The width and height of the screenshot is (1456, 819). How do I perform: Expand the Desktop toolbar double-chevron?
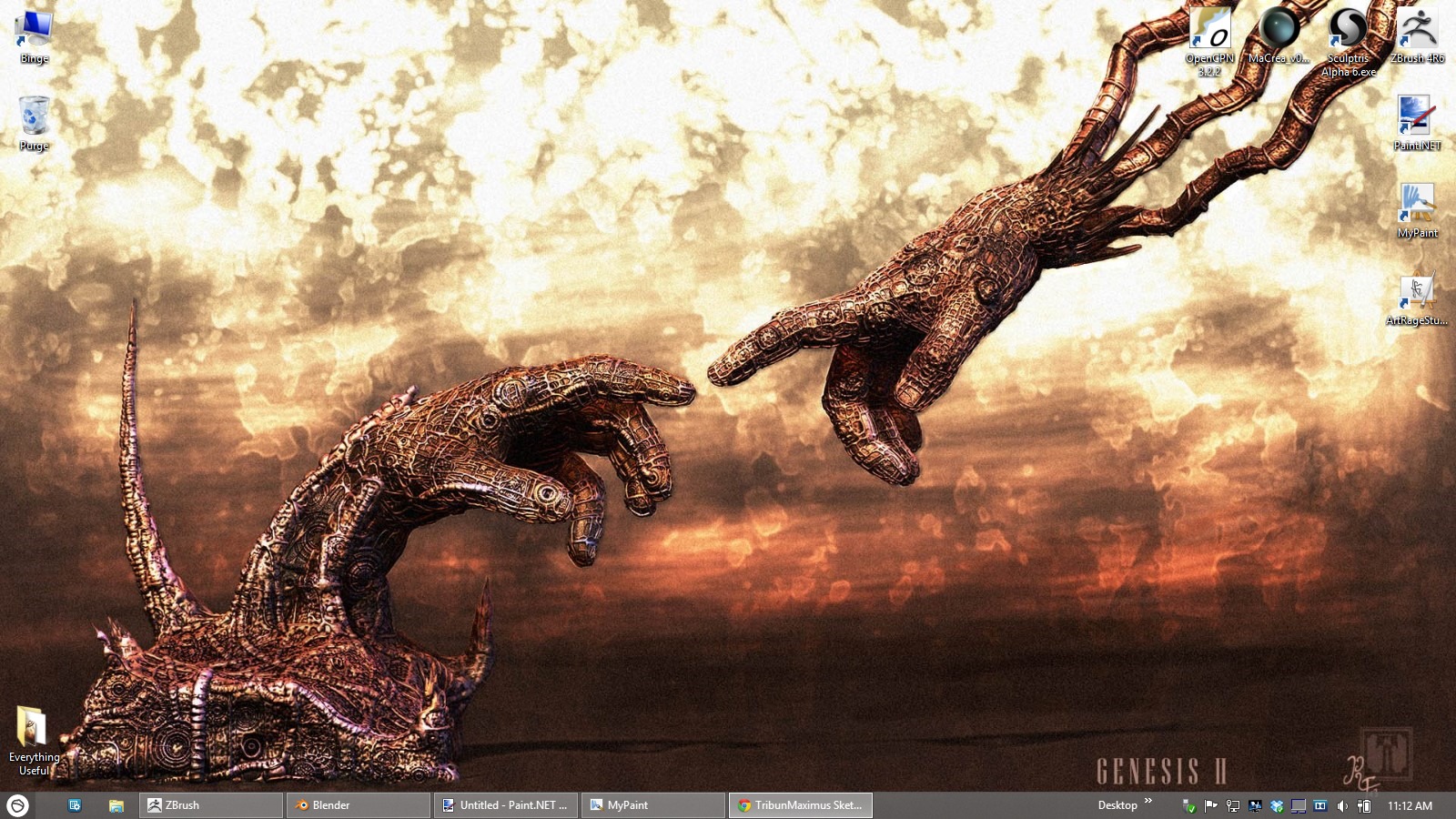coord(1148,801)
